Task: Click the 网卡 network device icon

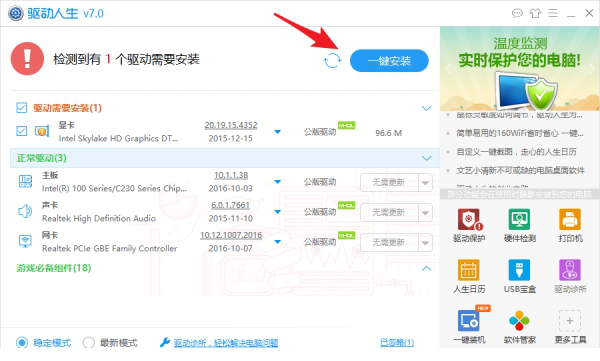Action: pos(25,241)
